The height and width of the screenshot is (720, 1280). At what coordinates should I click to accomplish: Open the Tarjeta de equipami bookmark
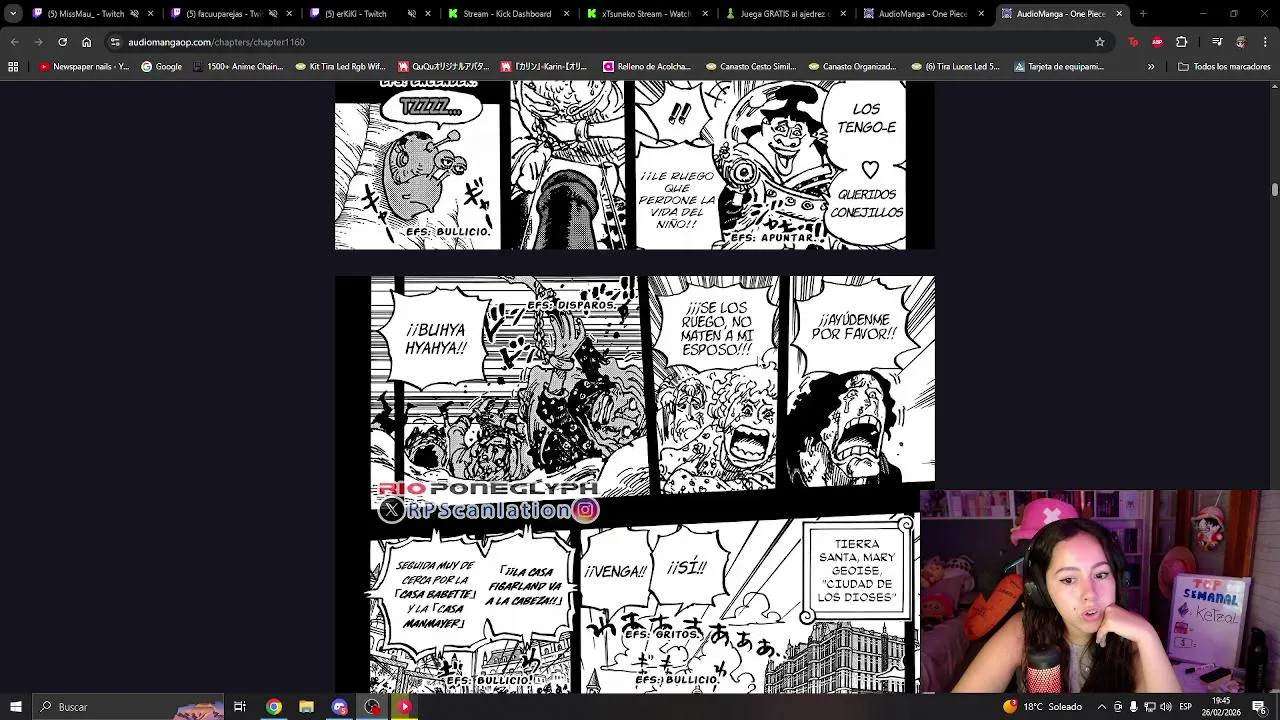1059,66
